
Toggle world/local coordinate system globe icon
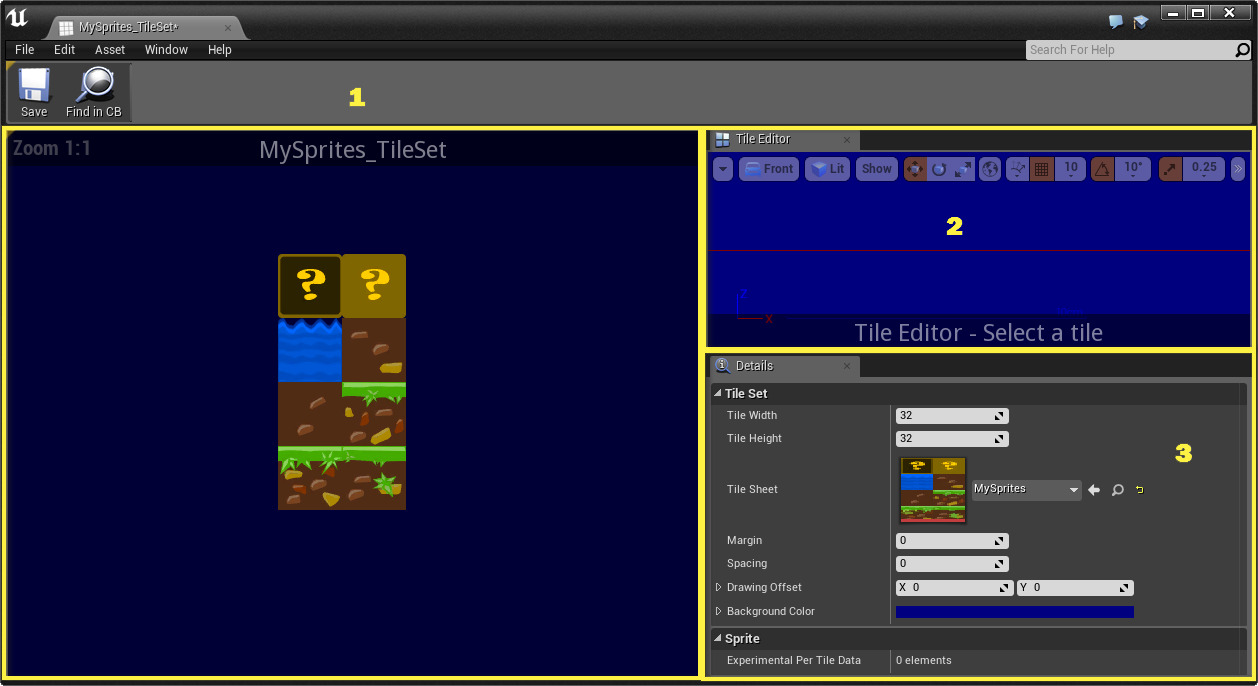[990, 169]
